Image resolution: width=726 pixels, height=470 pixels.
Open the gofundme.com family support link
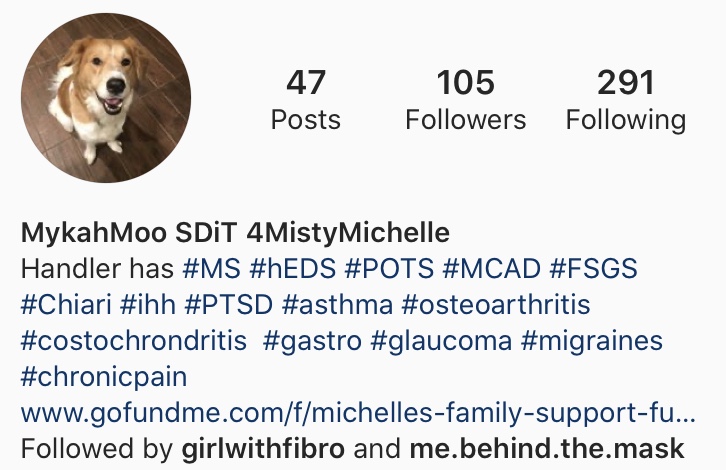click(358, 413)
